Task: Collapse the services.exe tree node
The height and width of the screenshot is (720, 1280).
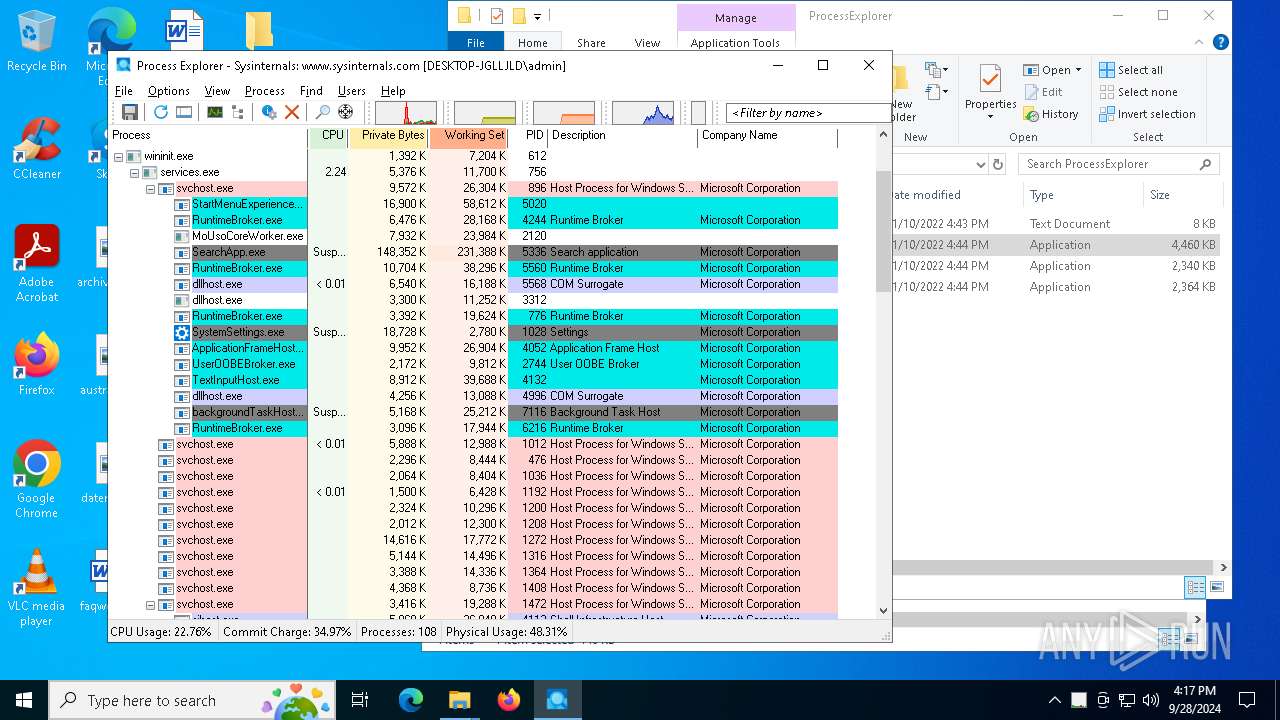Action: [x=134, y=173]
